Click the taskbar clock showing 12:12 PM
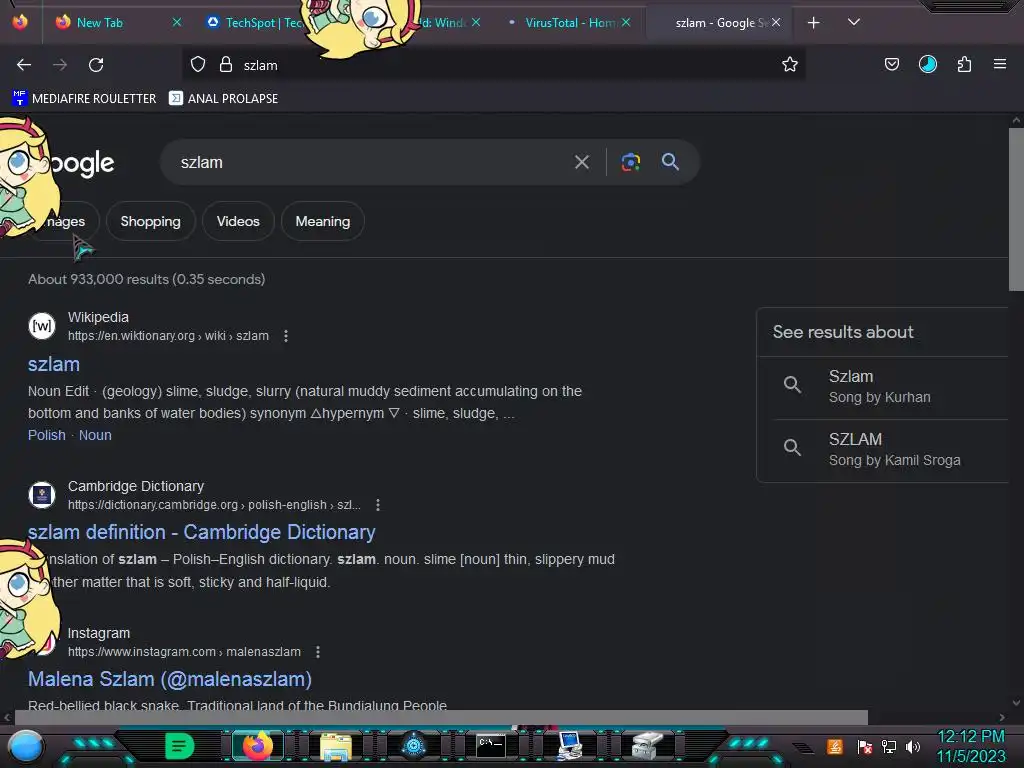Screen dimensions: 1024x768 pyautogui.click(x=971, y=737)
